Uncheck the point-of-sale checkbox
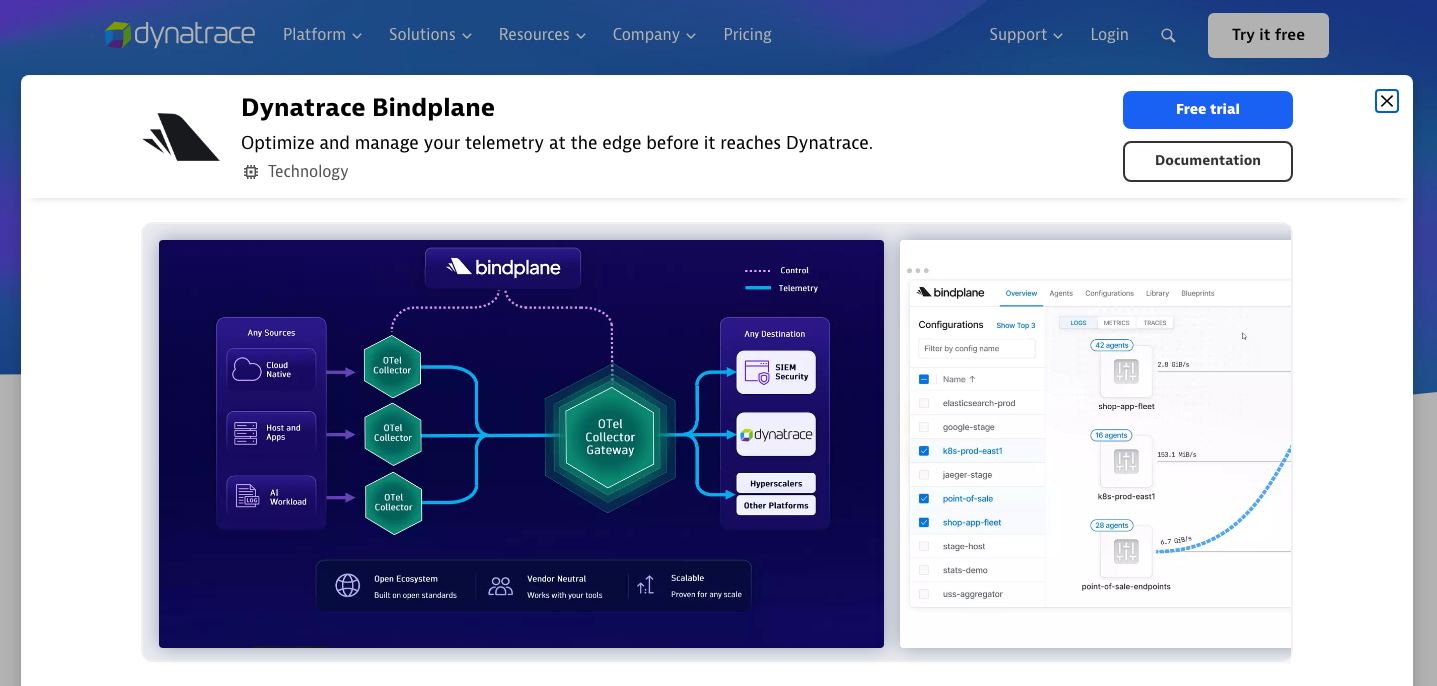 924,498
